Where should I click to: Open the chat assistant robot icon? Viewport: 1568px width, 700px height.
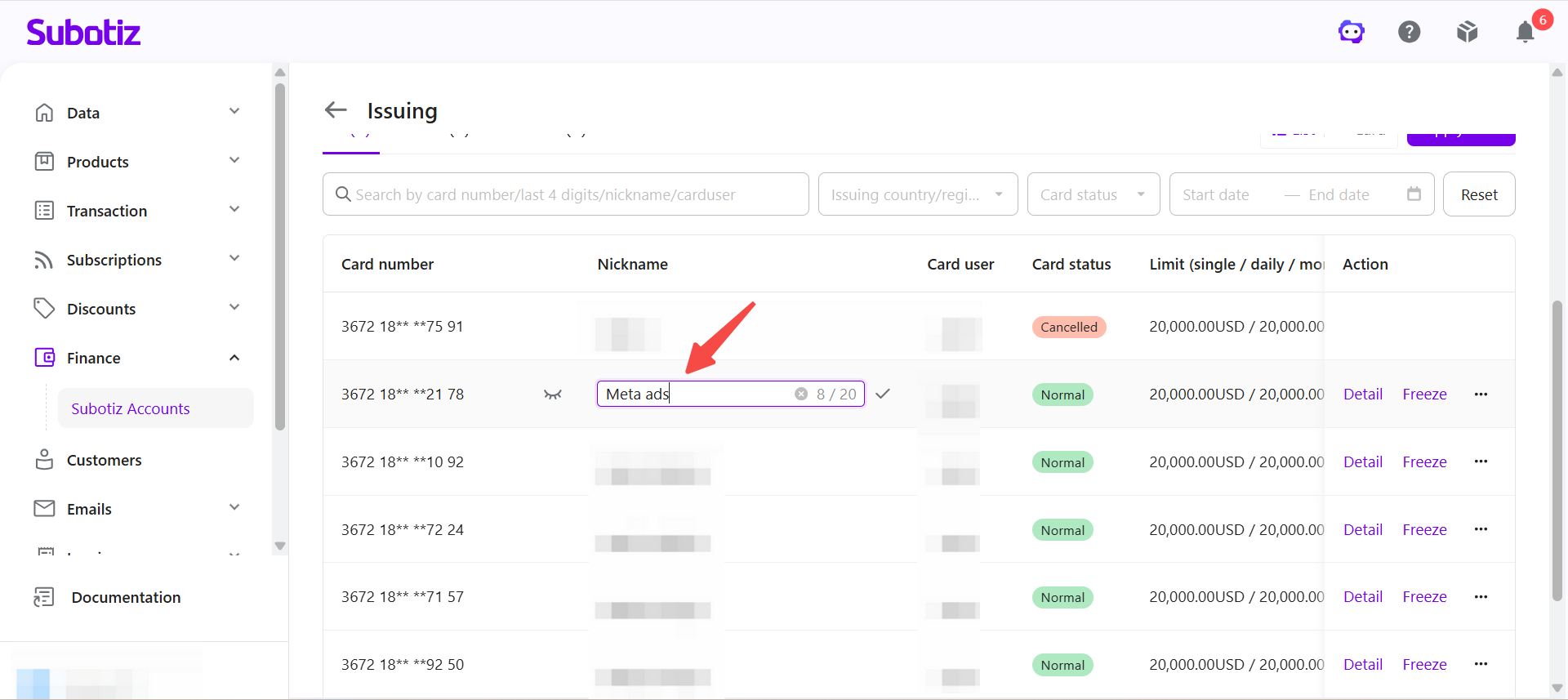pos(1352,32)
